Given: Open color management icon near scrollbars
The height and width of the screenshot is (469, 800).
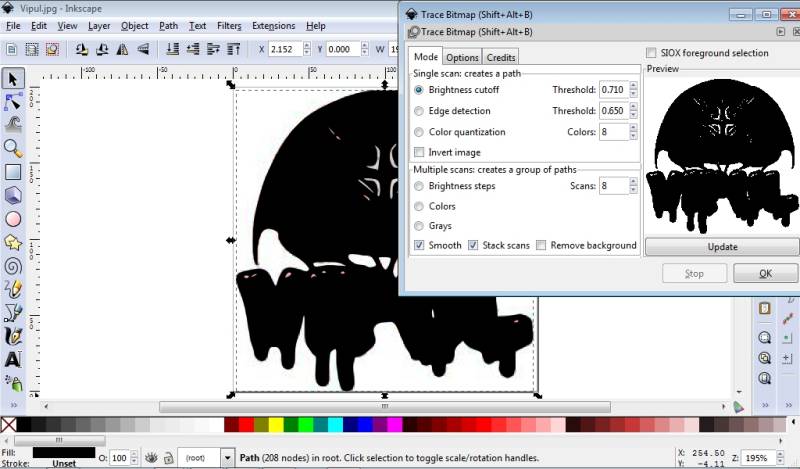Looking at the screenshot, I should tap(738, 407).
